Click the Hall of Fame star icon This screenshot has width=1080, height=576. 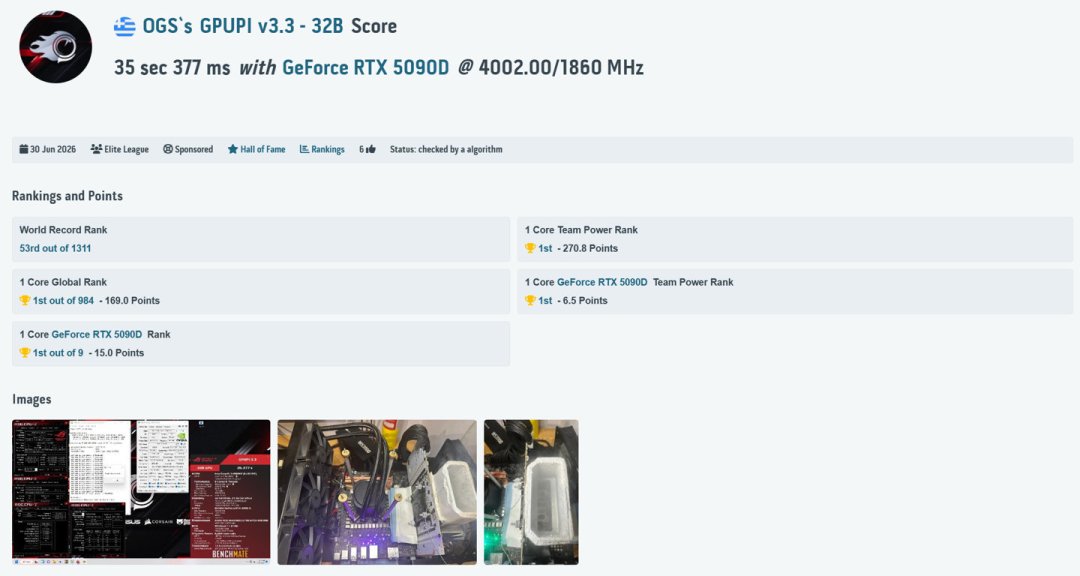[x=233, y=149]
